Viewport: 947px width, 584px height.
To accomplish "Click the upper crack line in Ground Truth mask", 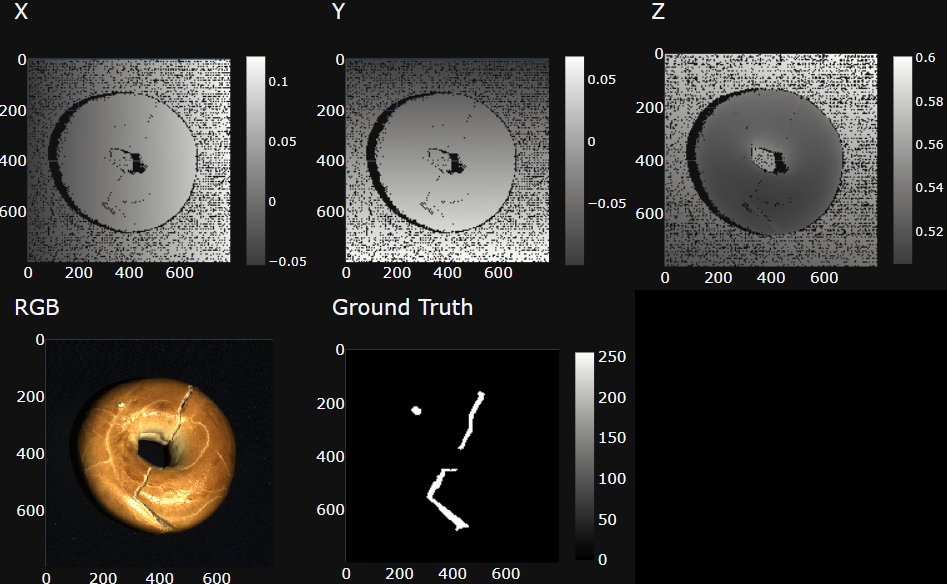I will tap(471, 420).
